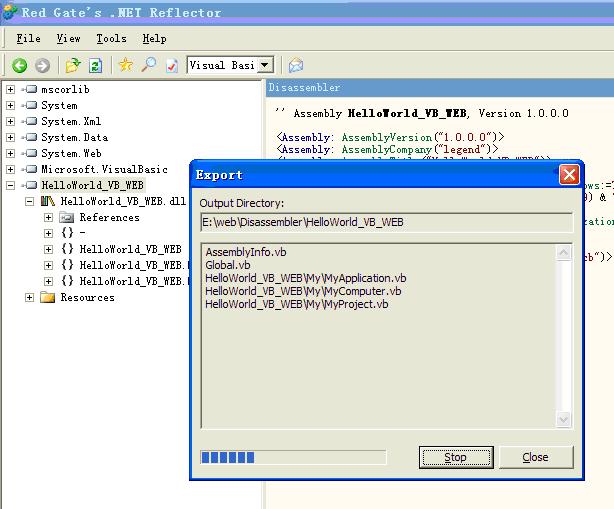Select the mscorlib assembly icon
The height and width of the screenshot is (509, 614).
29,89
